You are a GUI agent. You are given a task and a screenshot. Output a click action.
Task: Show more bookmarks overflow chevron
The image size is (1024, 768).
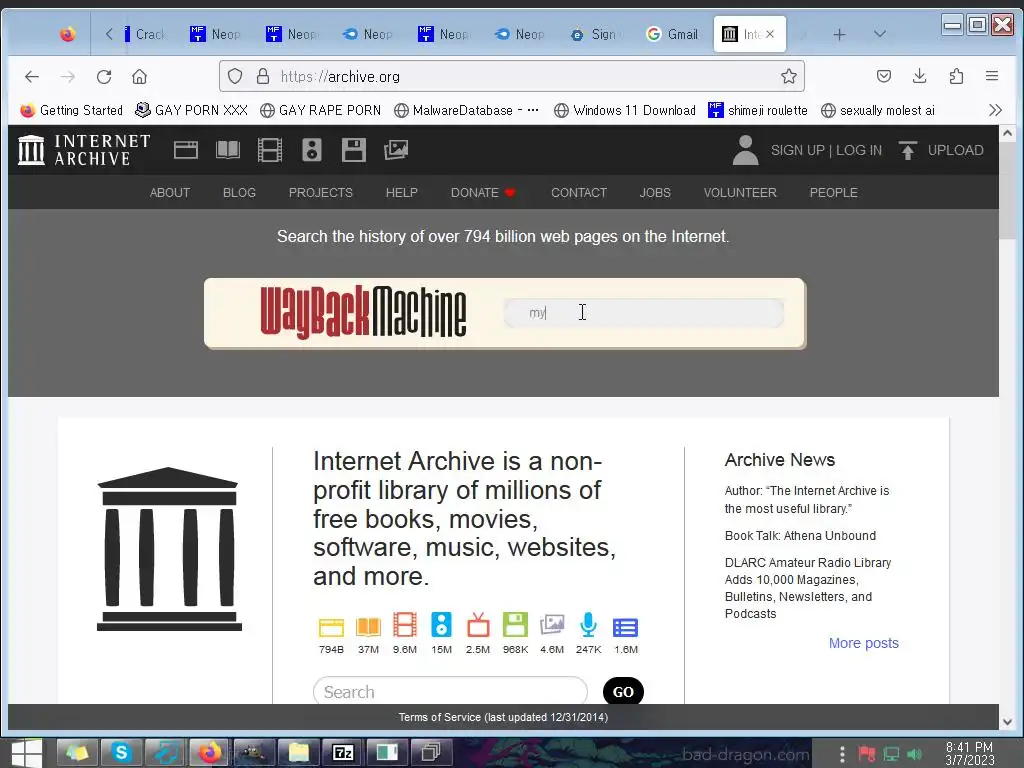995,110
